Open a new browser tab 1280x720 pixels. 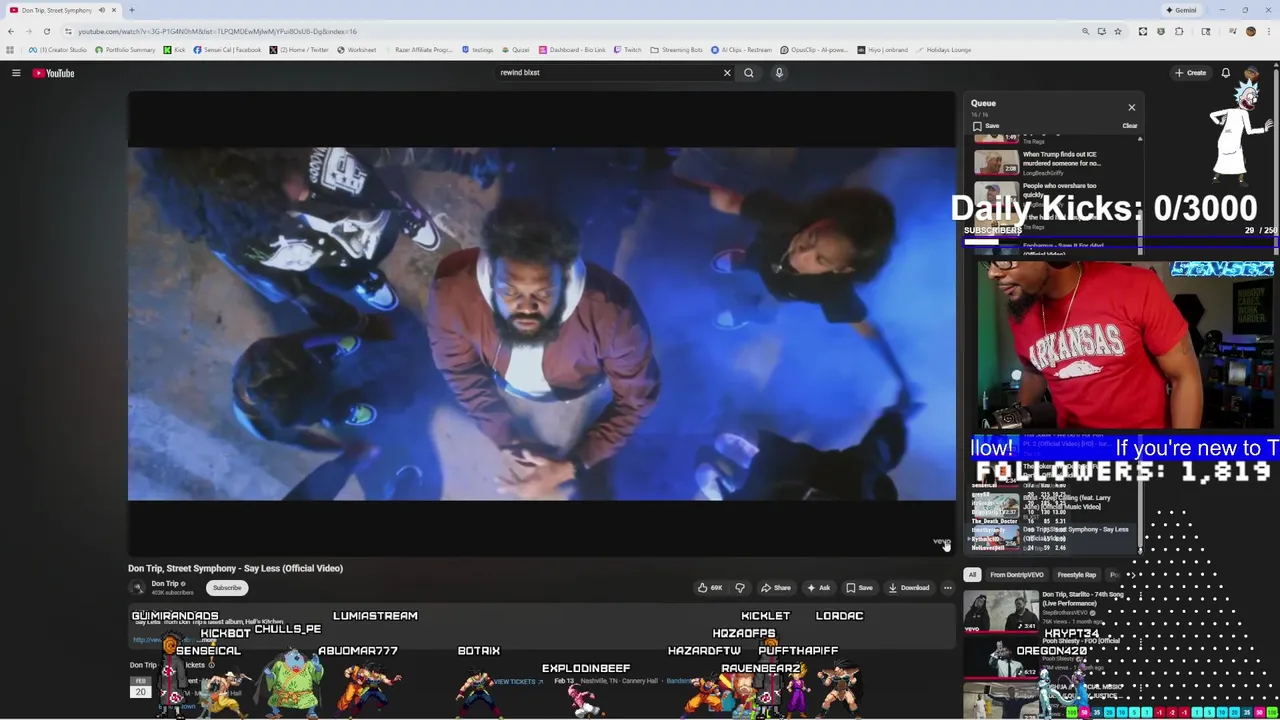coord(132,10)
